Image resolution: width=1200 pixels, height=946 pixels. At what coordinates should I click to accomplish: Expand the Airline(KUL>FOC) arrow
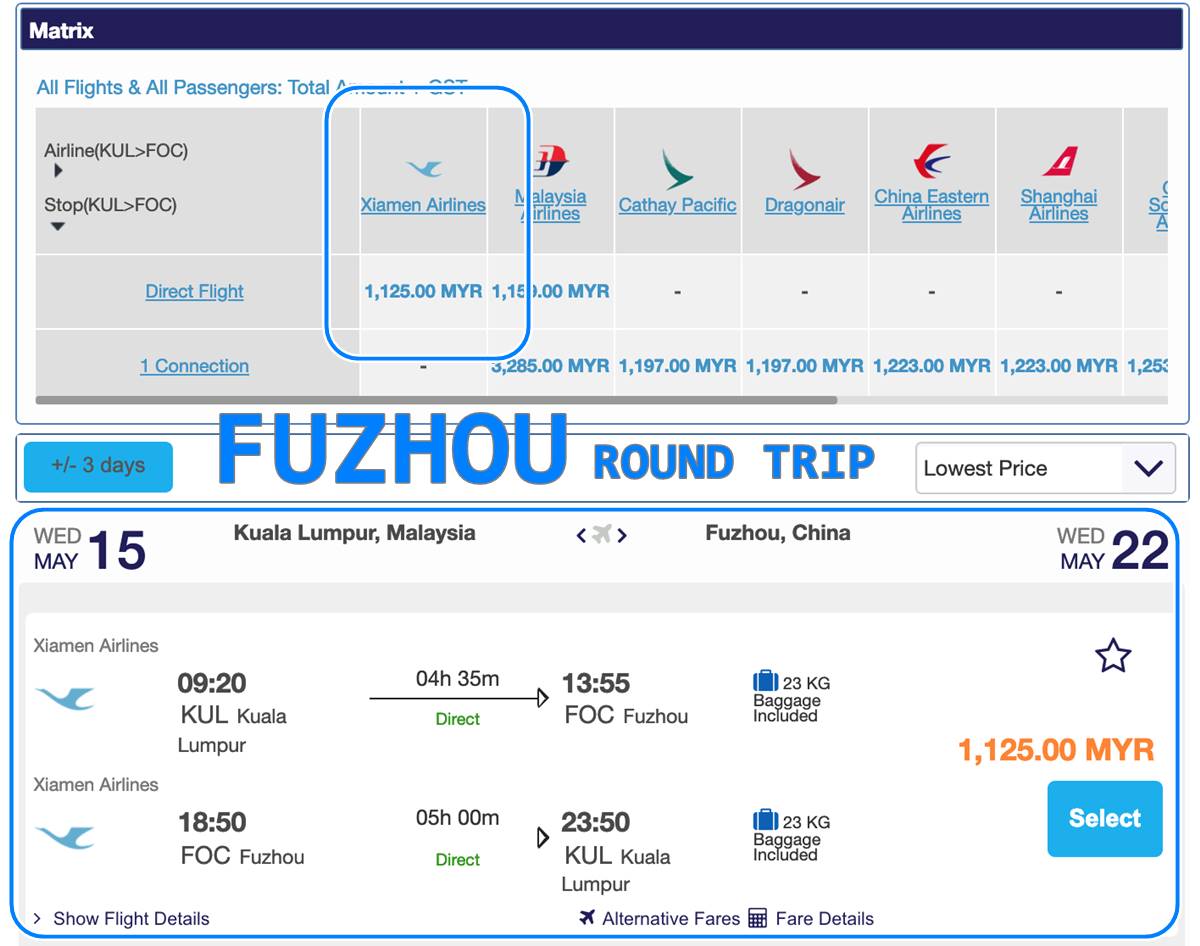click(58, 171)
